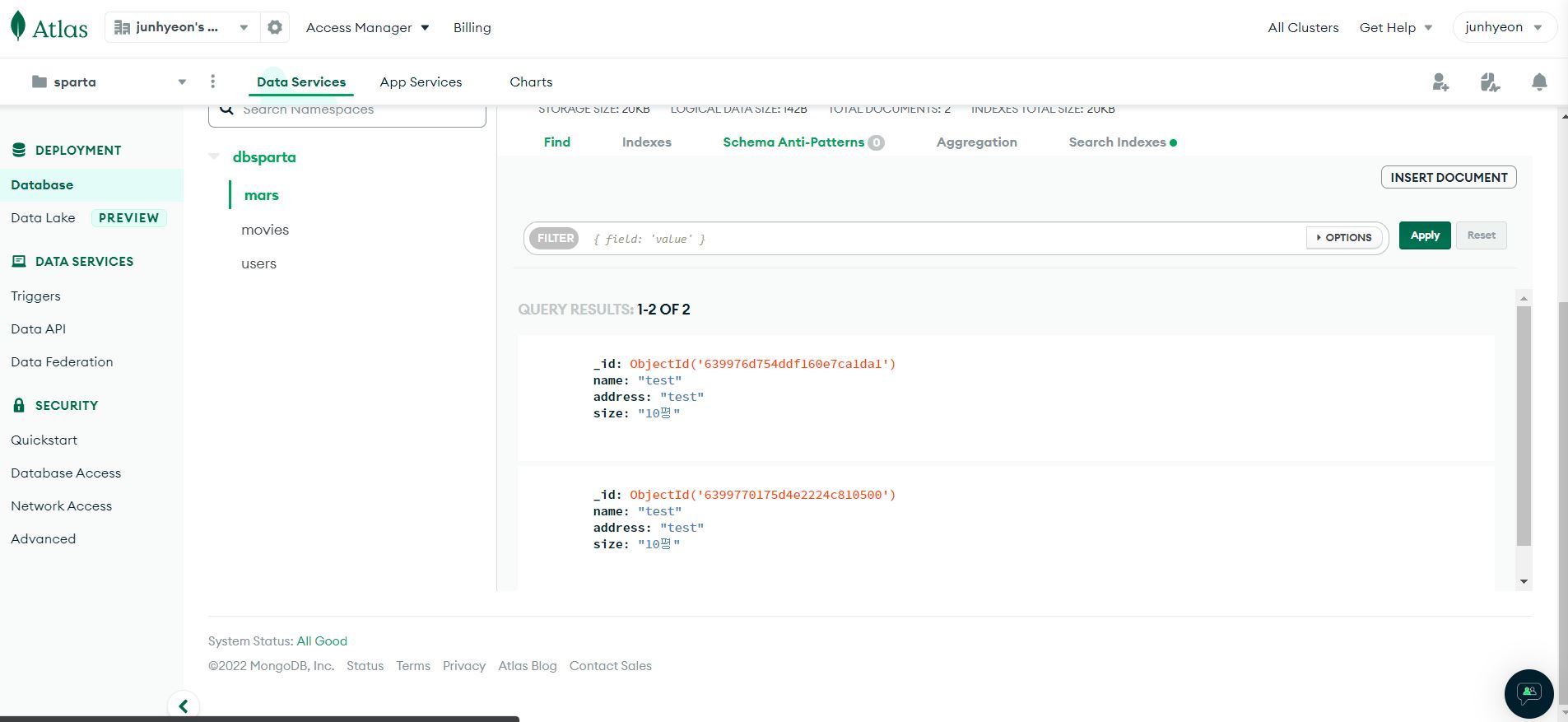Open Network Access in the sidebar
Screen dimensions: 1568x722
61,505
